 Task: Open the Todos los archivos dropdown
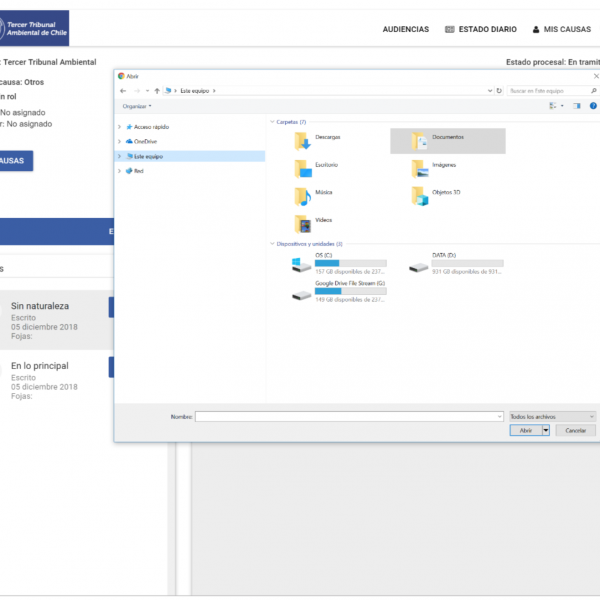pyautogui.click(x=552, y=416)
